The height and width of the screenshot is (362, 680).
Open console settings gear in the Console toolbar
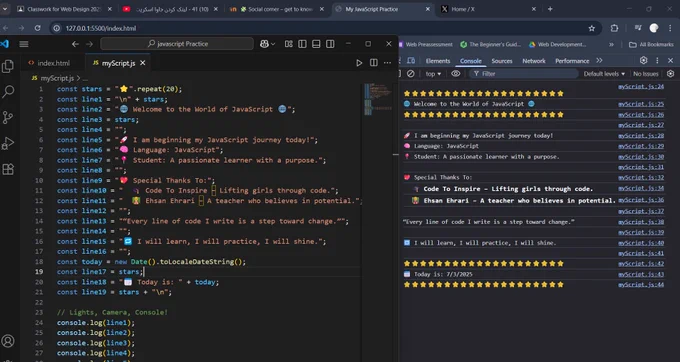tap(670, 74)
